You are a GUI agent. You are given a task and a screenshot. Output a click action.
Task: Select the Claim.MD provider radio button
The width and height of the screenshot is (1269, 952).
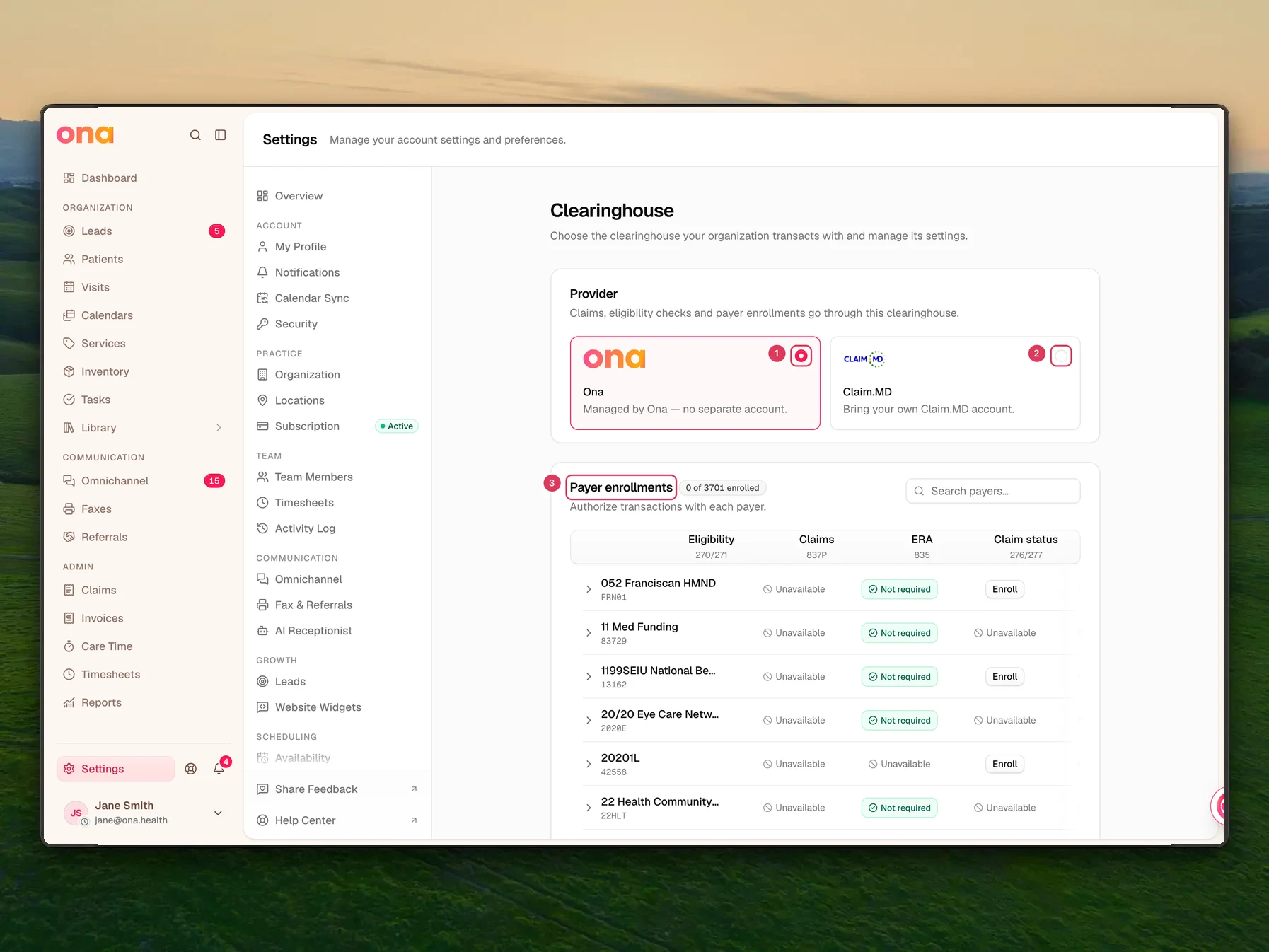(1061, 356)
